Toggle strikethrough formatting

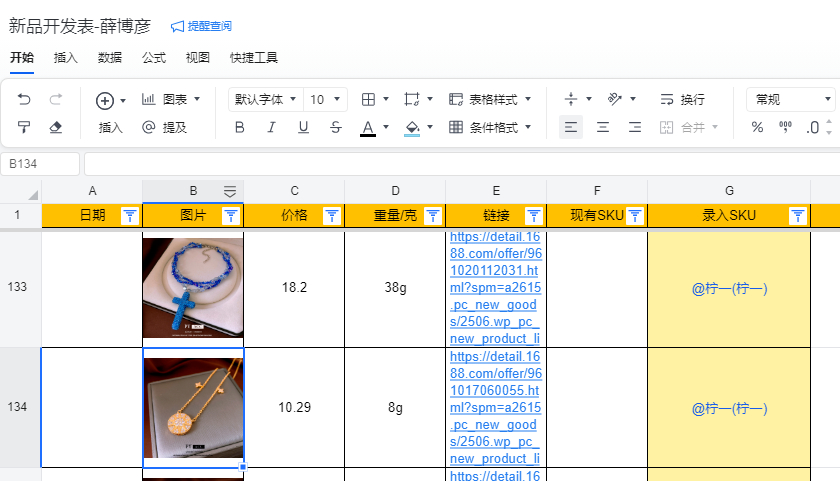335,127
